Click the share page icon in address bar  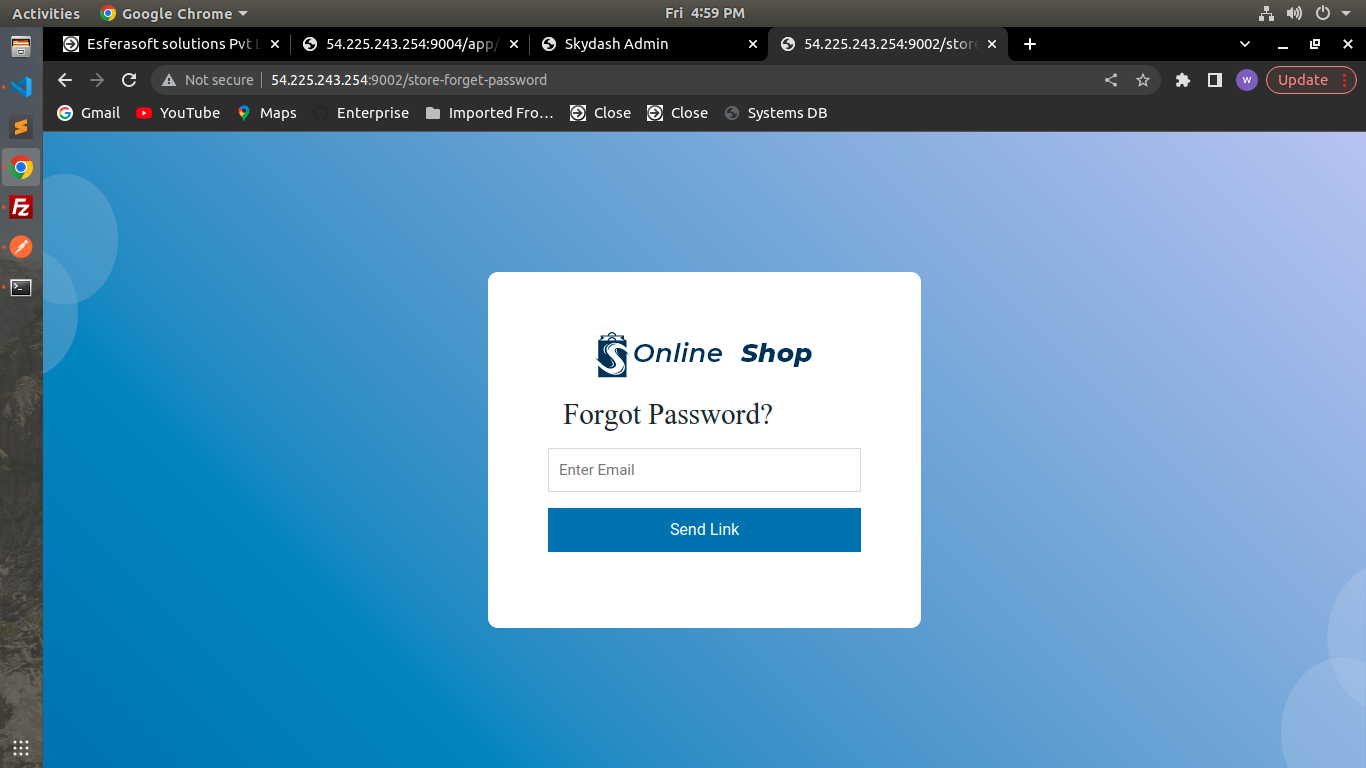click(x=1111, y=80)
